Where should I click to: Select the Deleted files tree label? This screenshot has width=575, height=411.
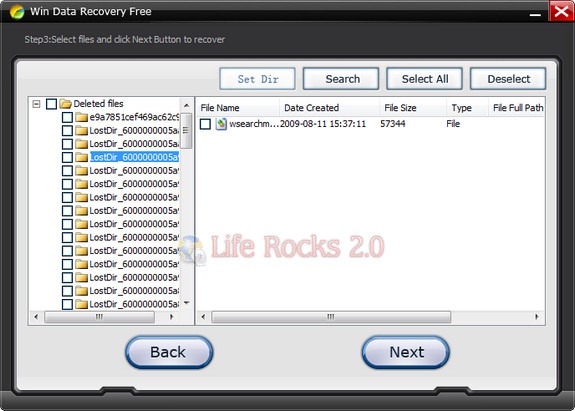pos(98,104)
